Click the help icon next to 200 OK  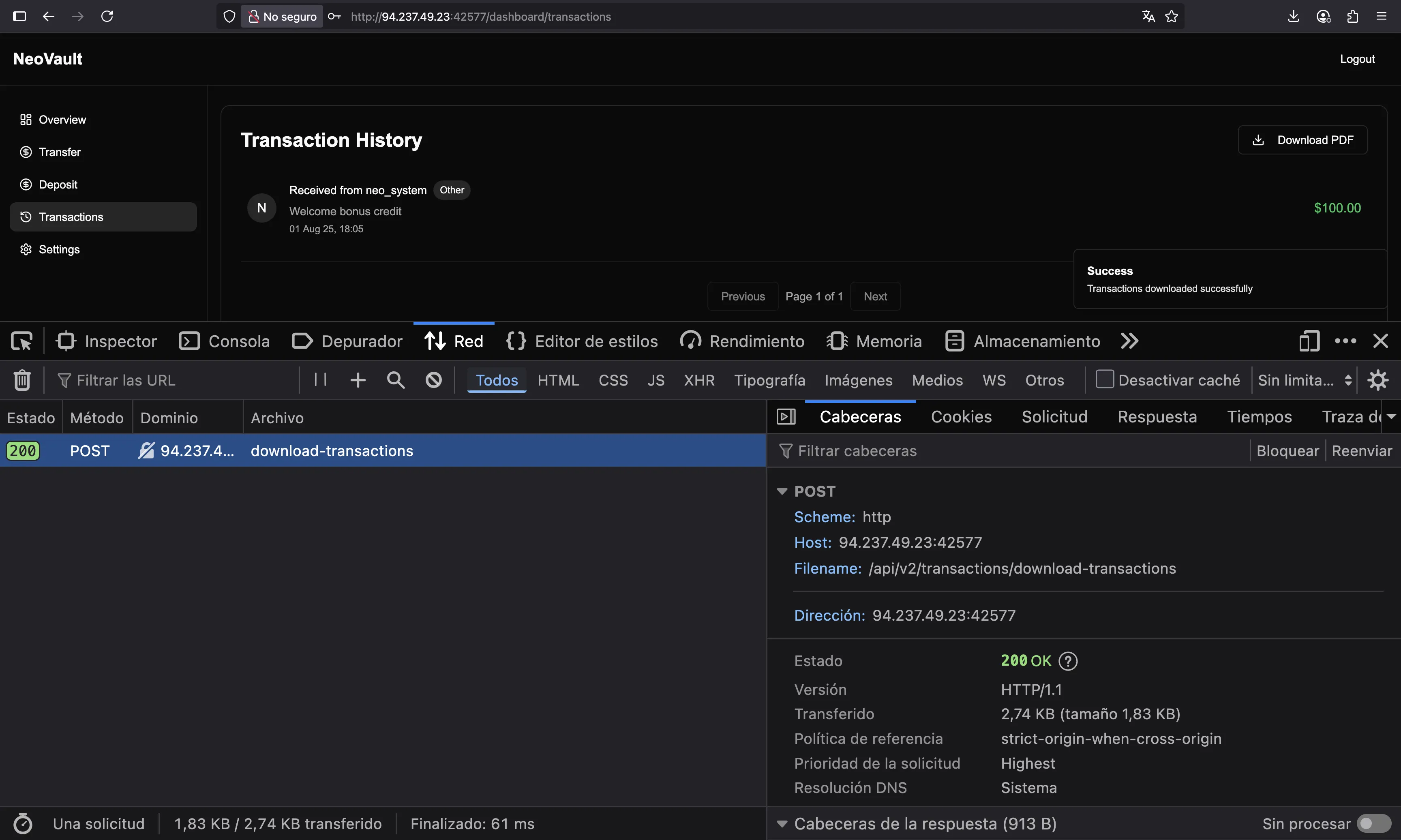point(1068,661)
